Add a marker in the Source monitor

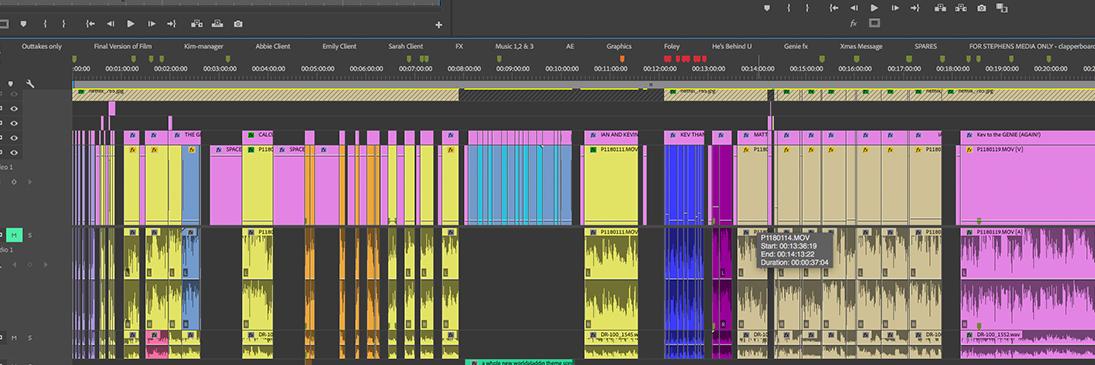coord(24,24)
